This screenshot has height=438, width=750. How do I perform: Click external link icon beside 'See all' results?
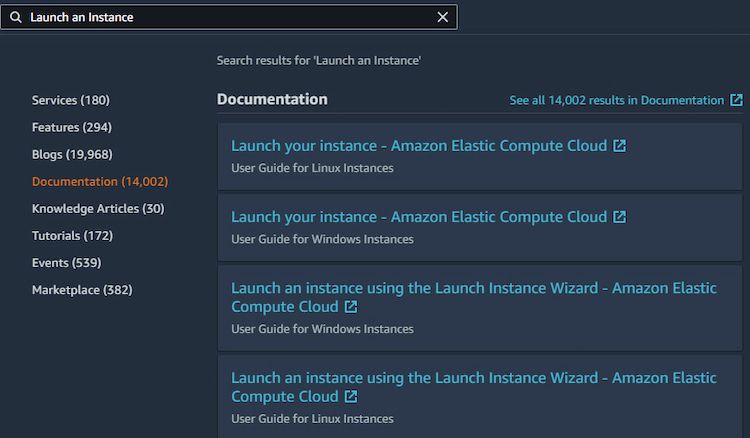click(x=737, y=100)
